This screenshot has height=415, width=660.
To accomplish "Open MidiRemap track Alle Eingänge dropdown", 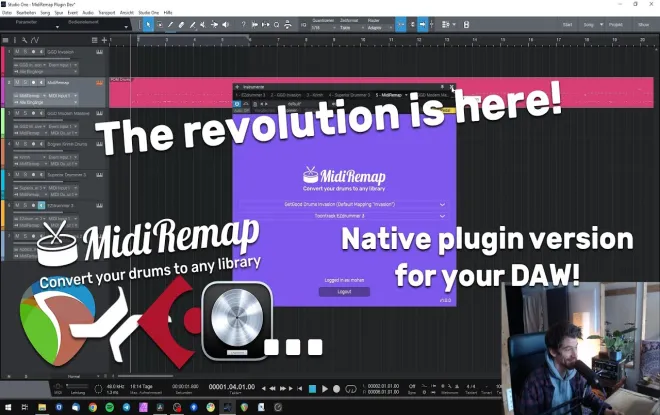I will click(45, 102).
